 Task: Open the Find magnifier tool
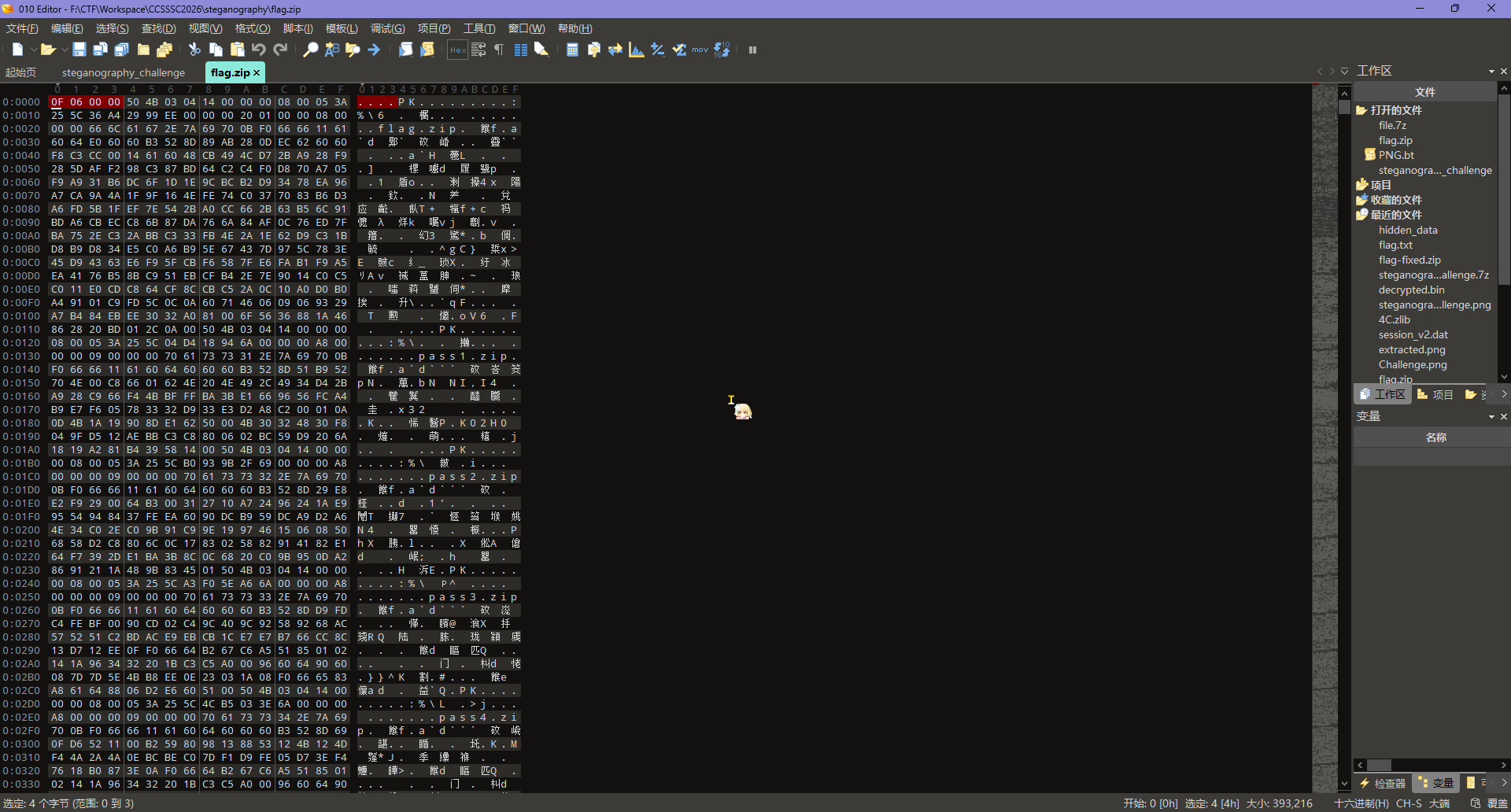point(311,50)
